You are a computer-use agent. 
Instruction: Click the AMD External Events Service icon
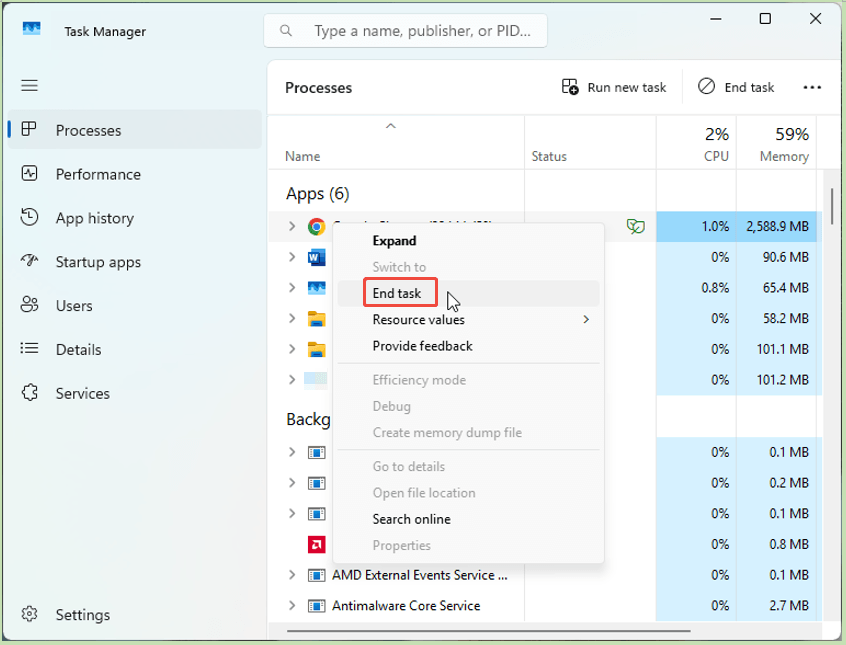pyautogui.click(x=317, y=575)
